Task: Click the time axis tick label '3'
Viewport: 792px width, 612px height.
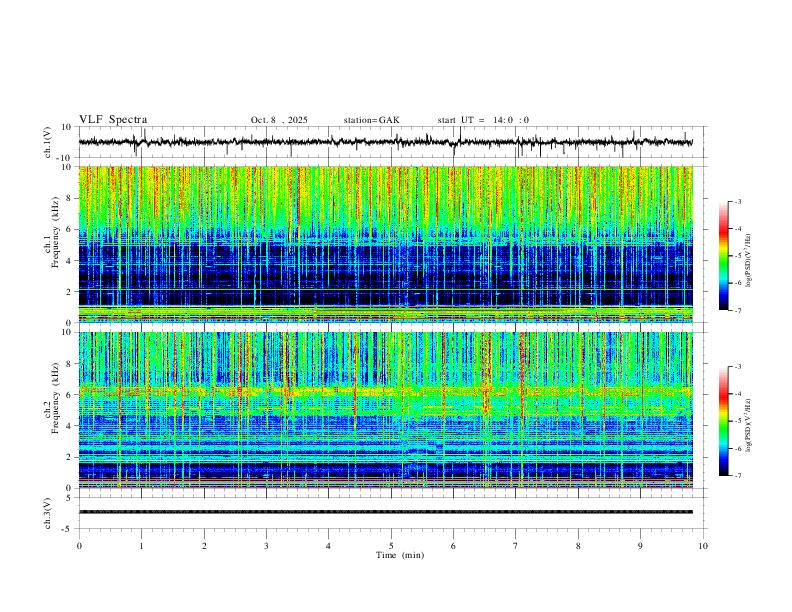Action: [266, 546]
